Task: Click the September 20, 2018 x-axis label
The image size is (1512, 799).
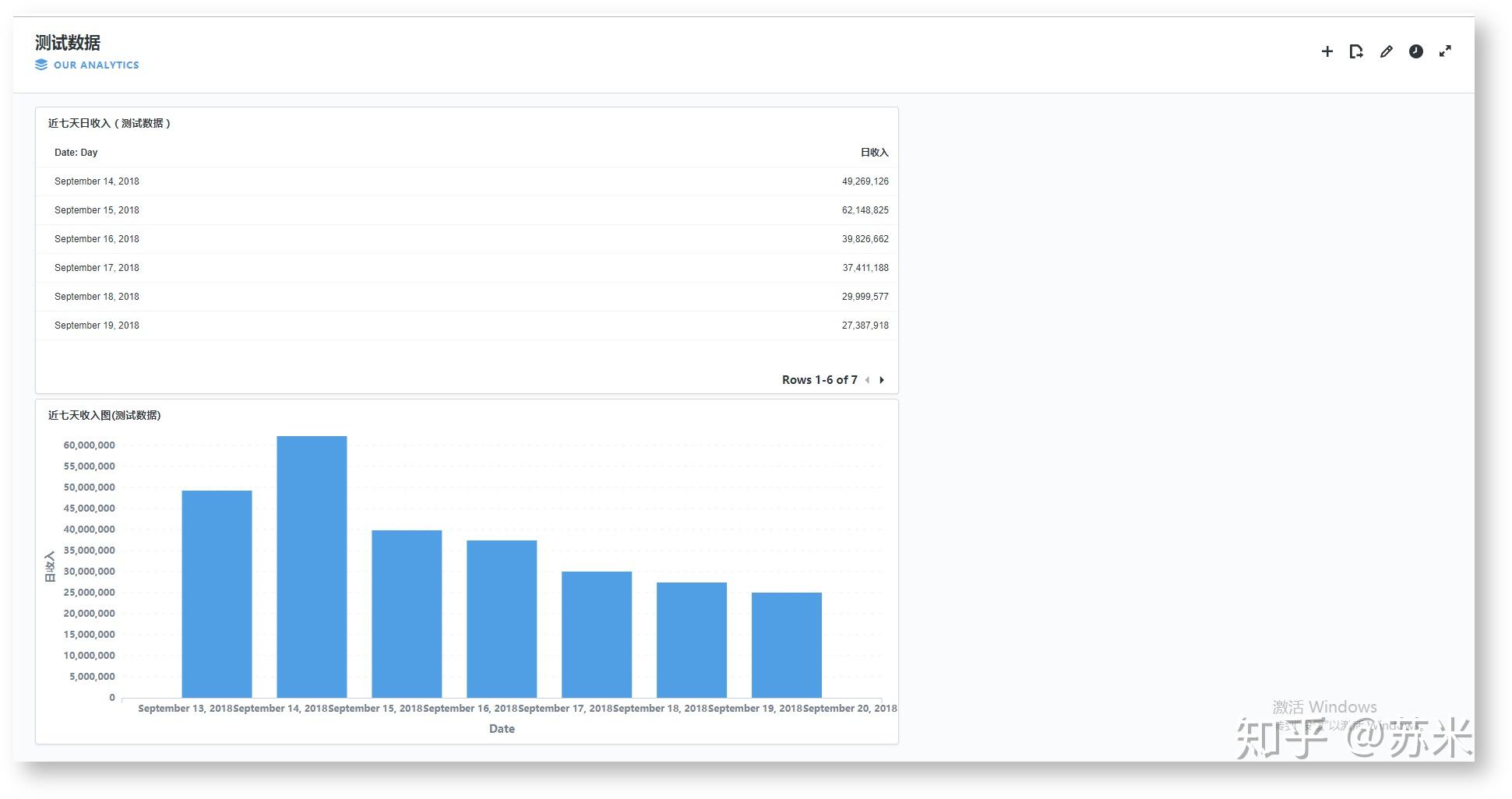Action: point(850,709)
